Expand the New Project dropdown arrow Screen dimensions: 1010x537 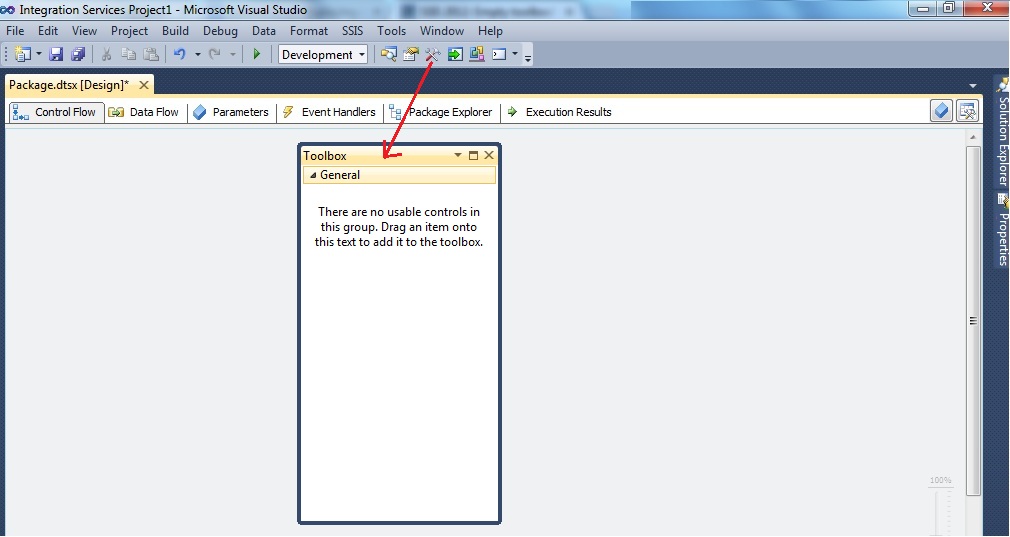click(39, 54)
